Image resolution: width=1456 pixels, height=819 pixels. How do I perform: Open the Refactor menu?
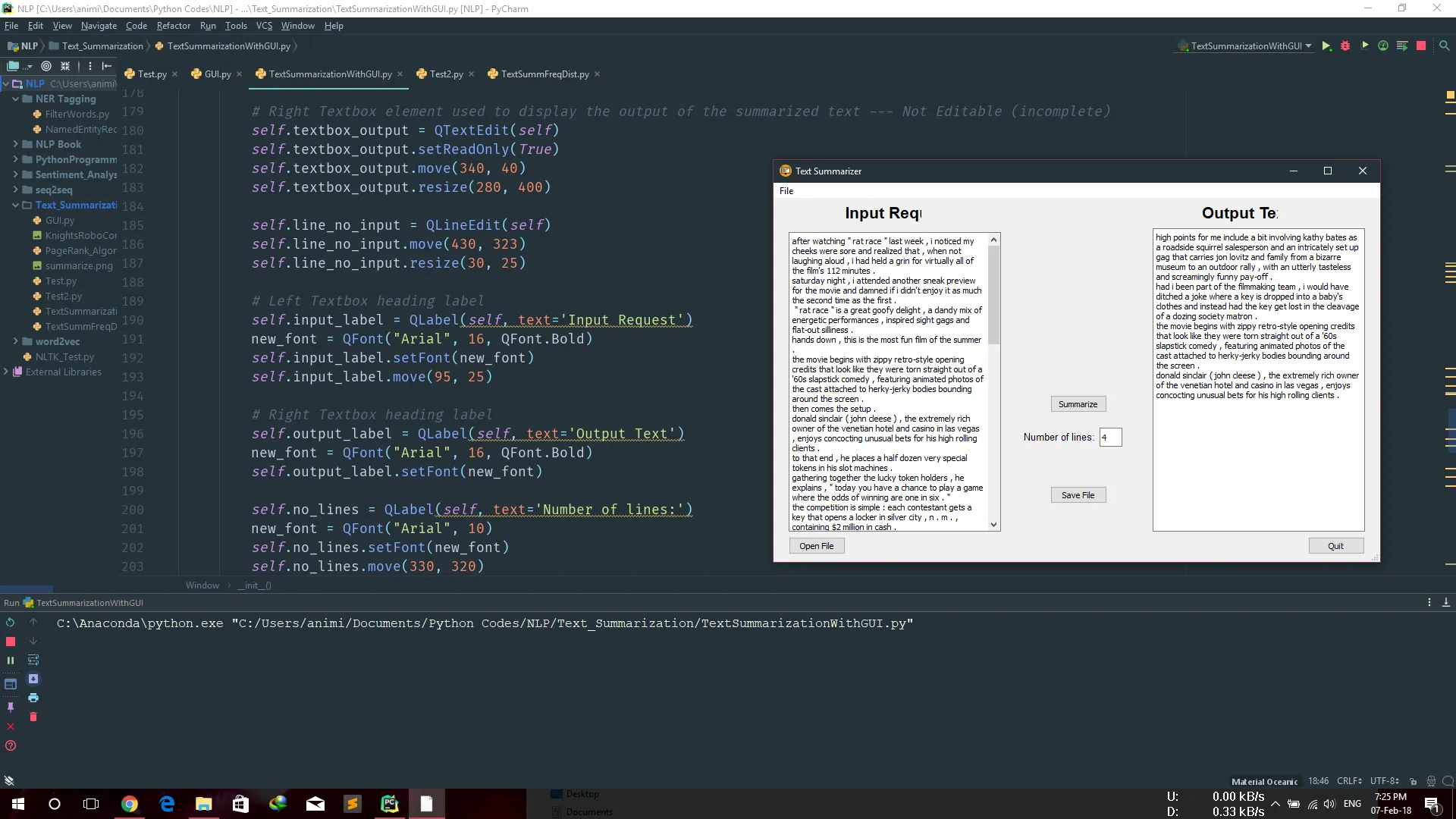(x=173, y=26)
